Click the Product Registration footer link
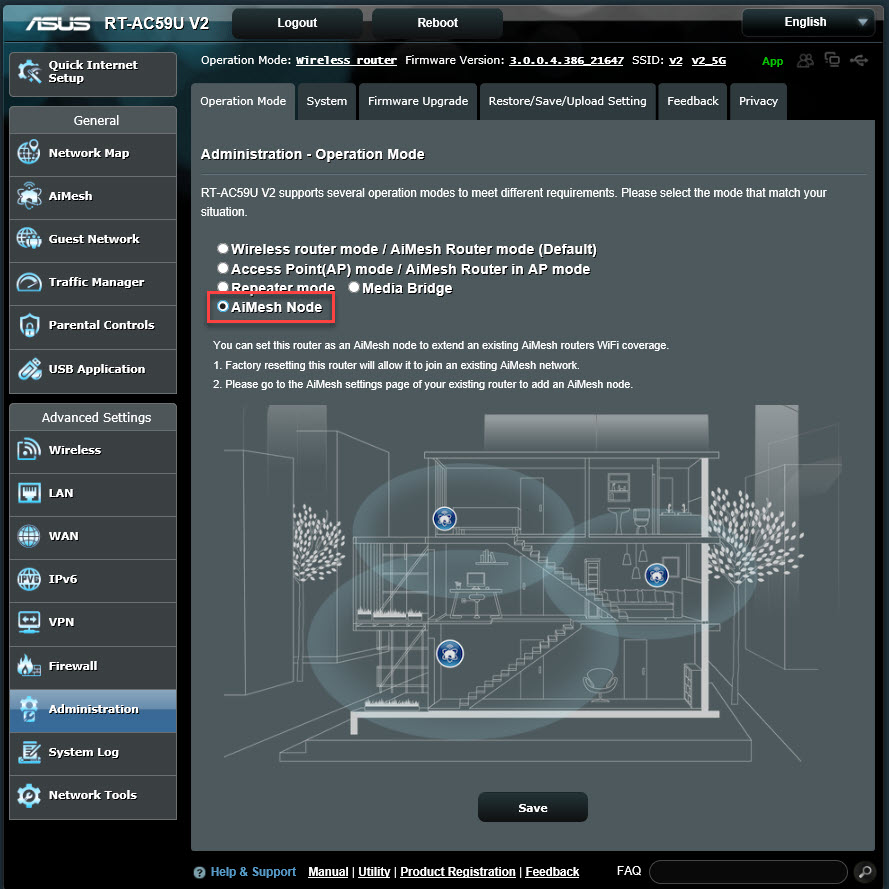The width and height of the screenshot is (889, 889). 458,871
